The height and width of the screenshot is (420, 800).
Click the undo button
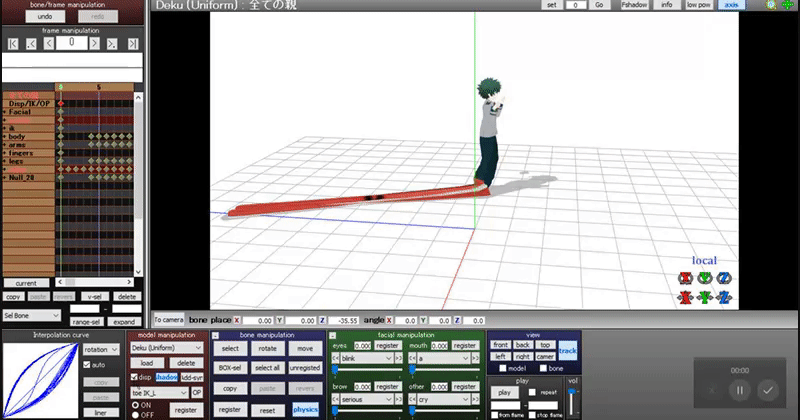45,16
